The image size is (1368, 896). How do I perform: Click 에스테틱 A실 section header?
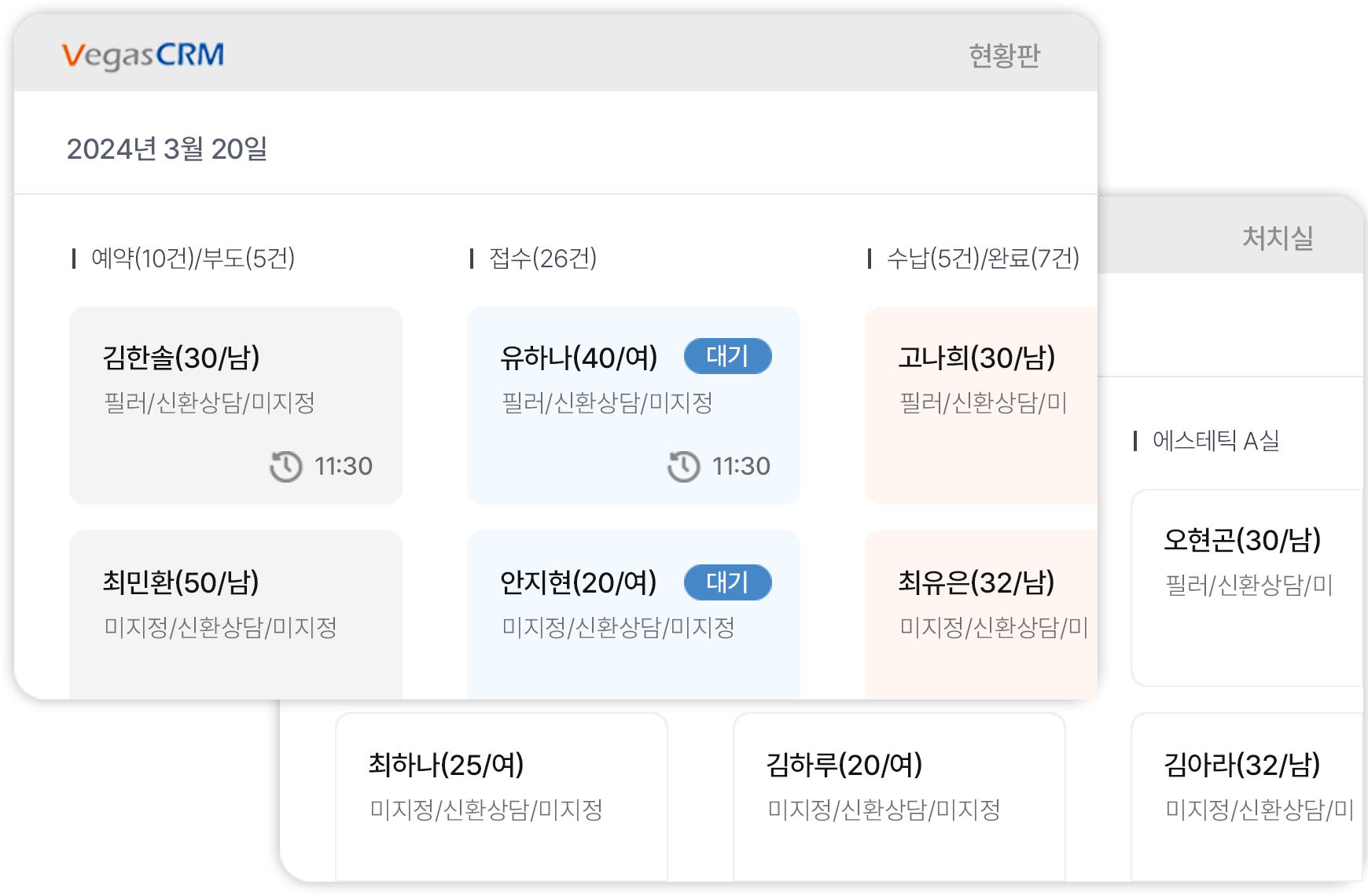(1215, 441)
